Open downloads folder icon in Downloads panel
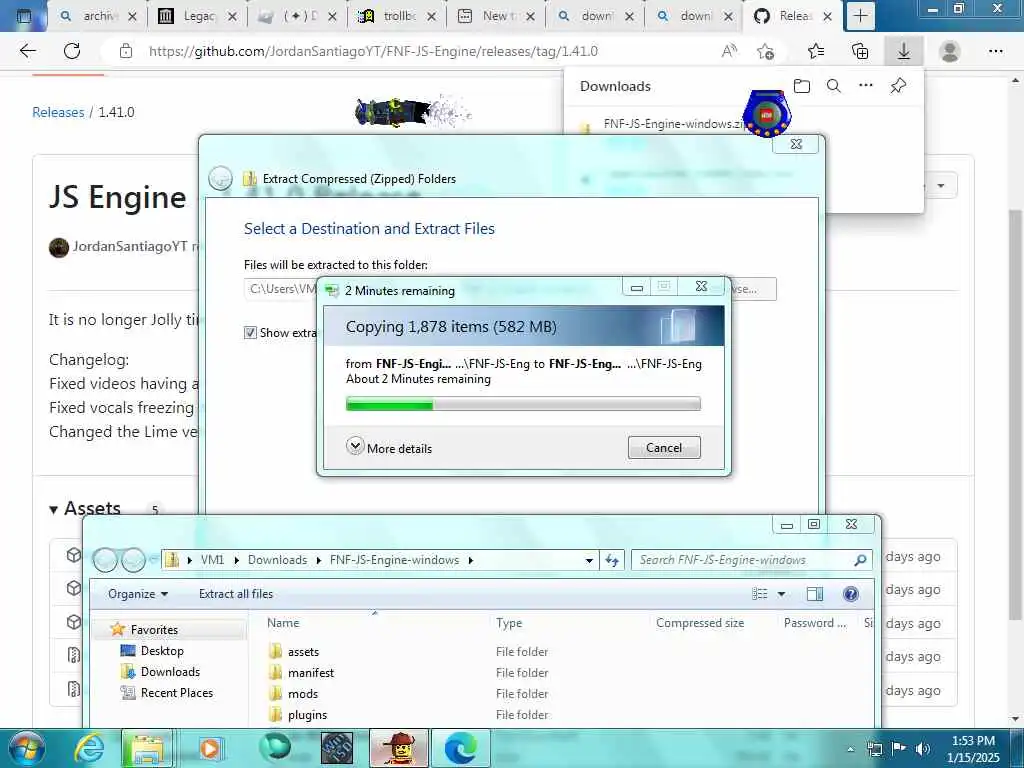The image size is (1024, 768). pyautogui.click(x=802, y=86)
